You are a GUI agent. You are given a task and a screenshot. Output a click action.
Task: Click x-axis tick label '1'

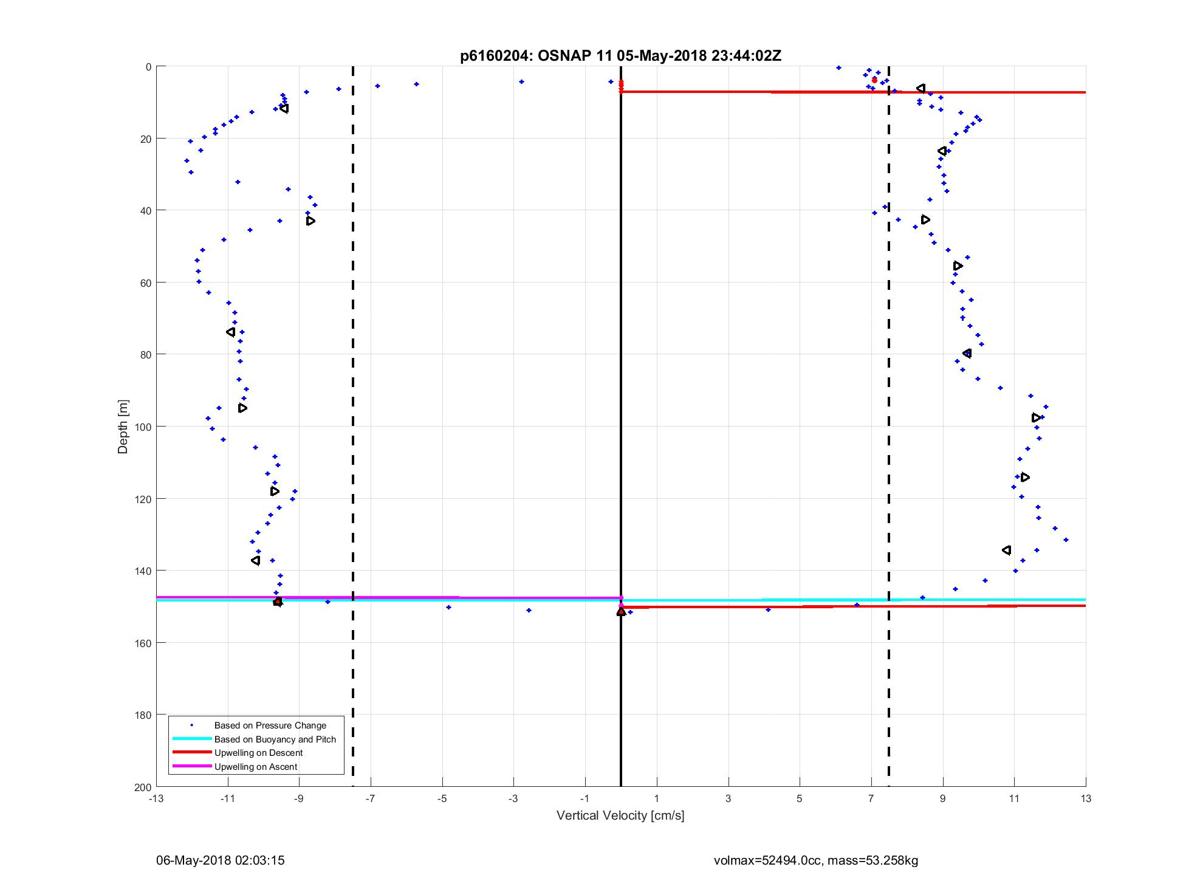tap(657, 799)
